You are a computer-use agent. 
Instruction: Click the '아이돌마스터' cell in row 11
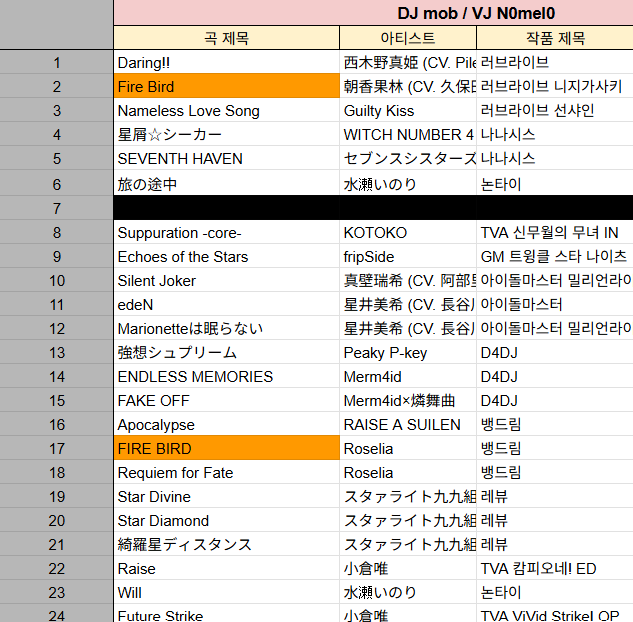555,304
